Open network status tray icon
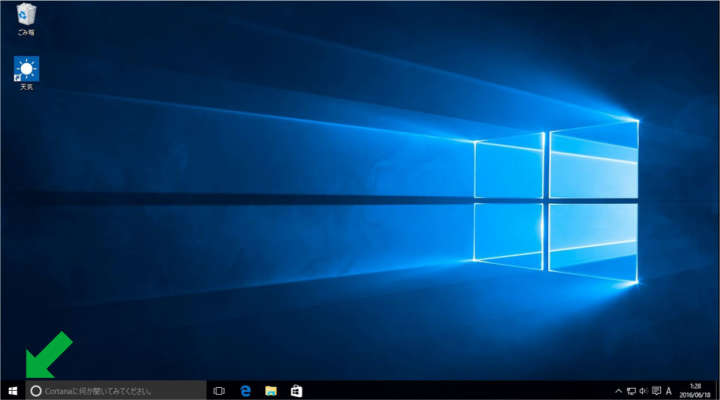 pyautogui.click(x=631, y=391)
